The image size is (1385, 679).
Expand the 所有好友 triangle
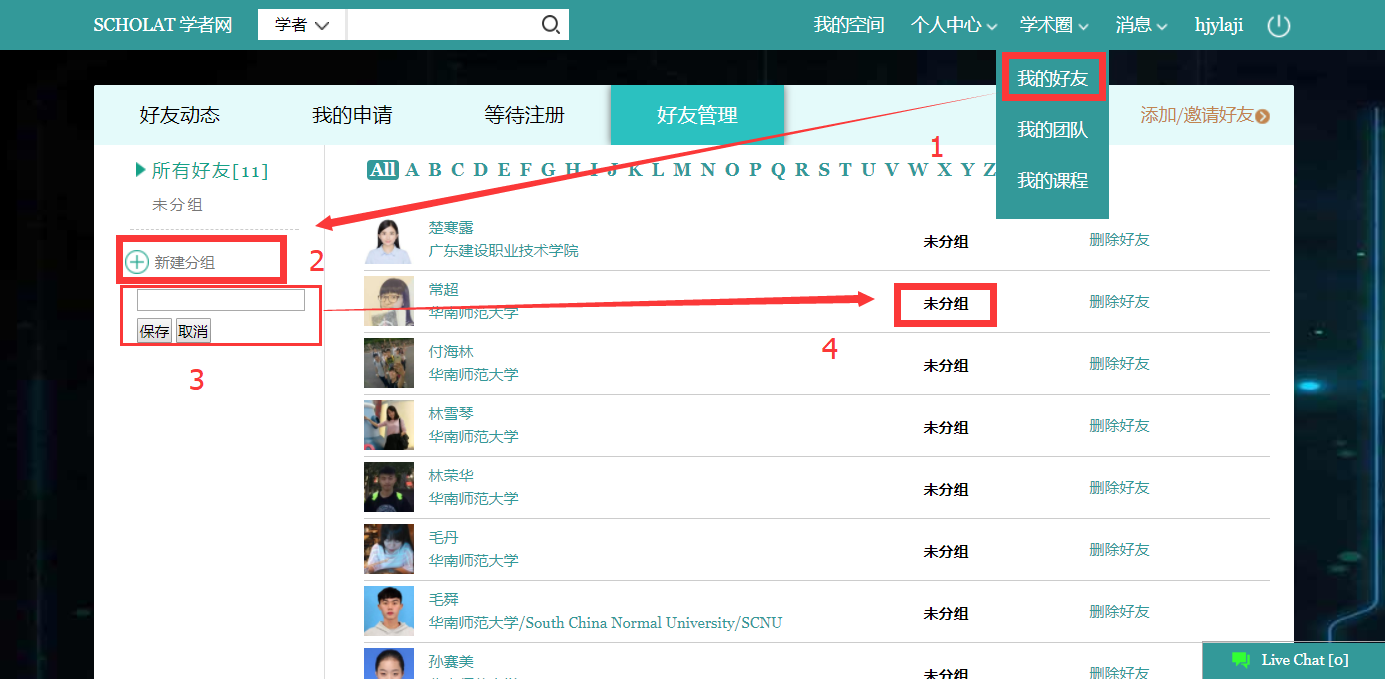(141, 171)
